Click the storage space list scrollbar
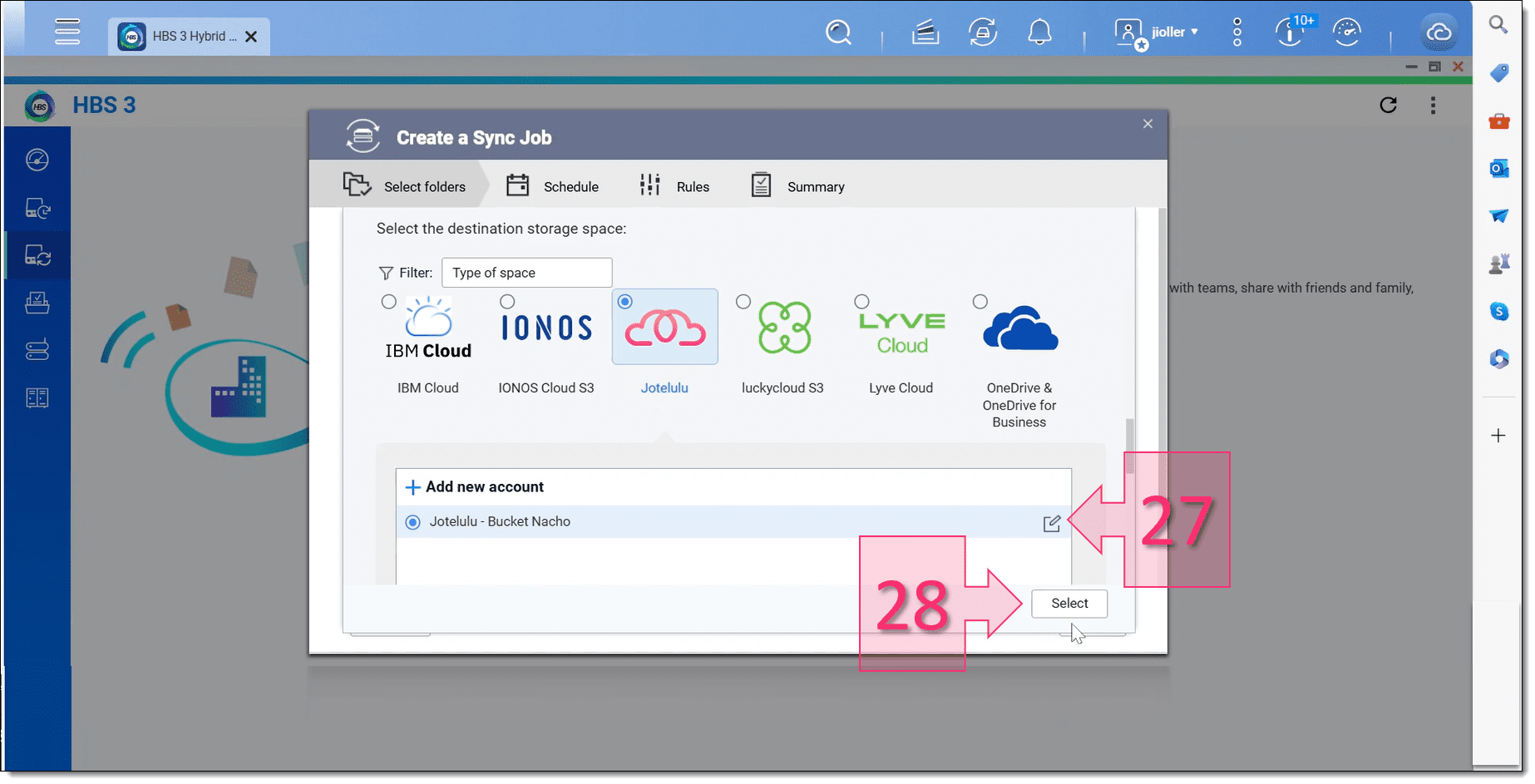The image size is (1535, 784). point(1129,445)
